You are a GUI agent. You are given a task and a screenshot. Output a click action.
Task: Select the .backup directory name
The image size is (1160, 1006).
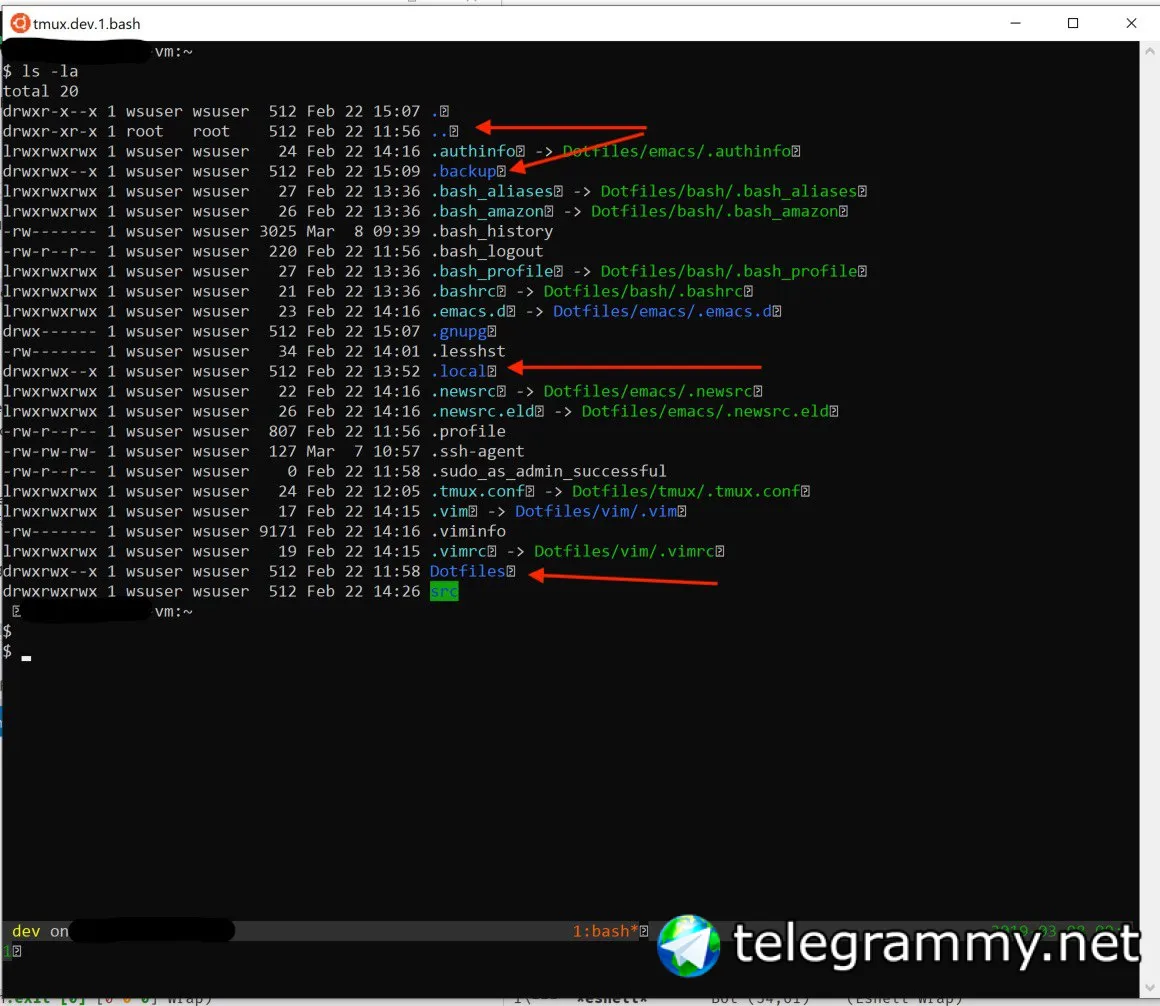coord(463,171)
